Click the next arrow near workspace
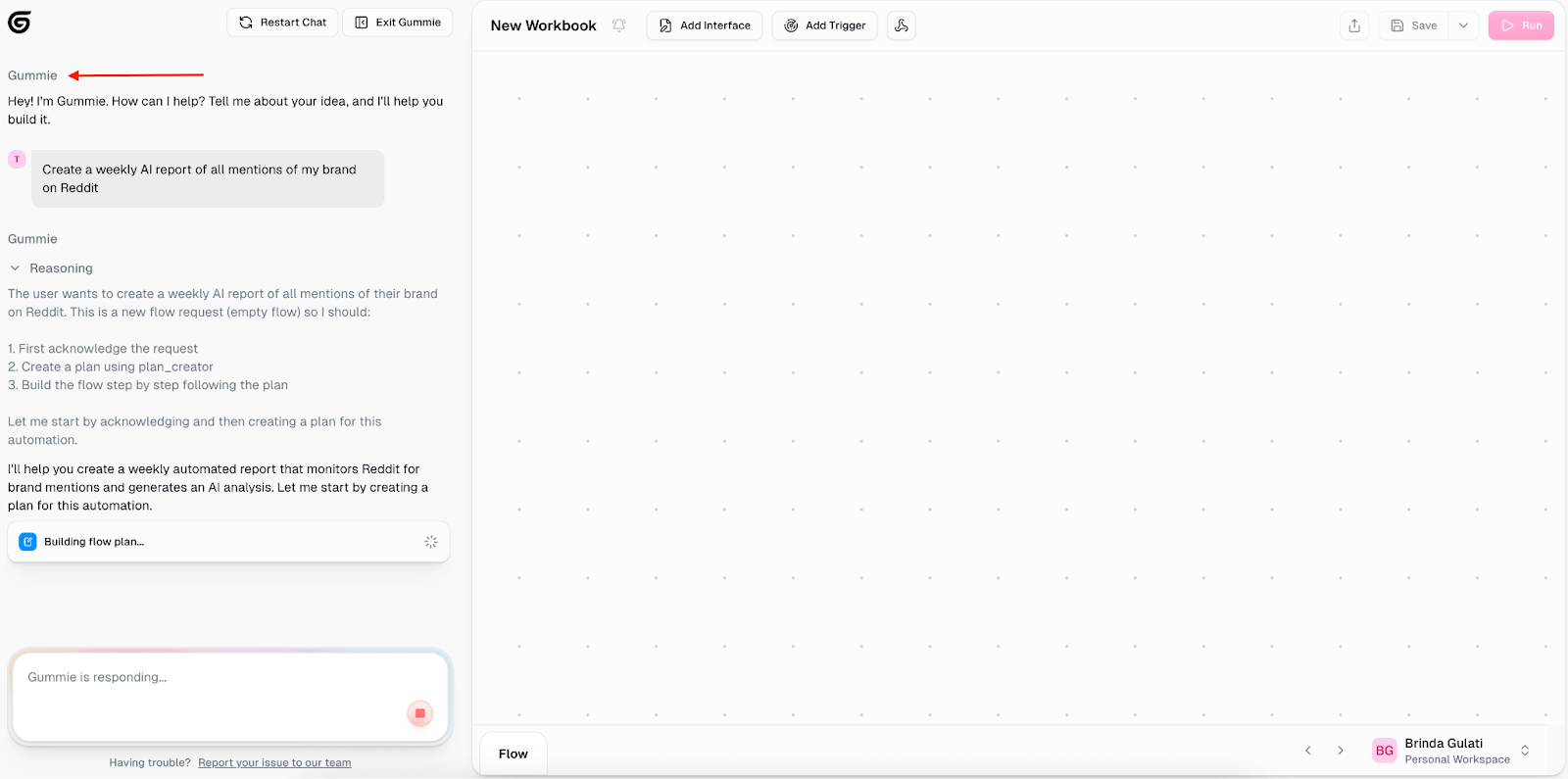 pos(1341,751)
